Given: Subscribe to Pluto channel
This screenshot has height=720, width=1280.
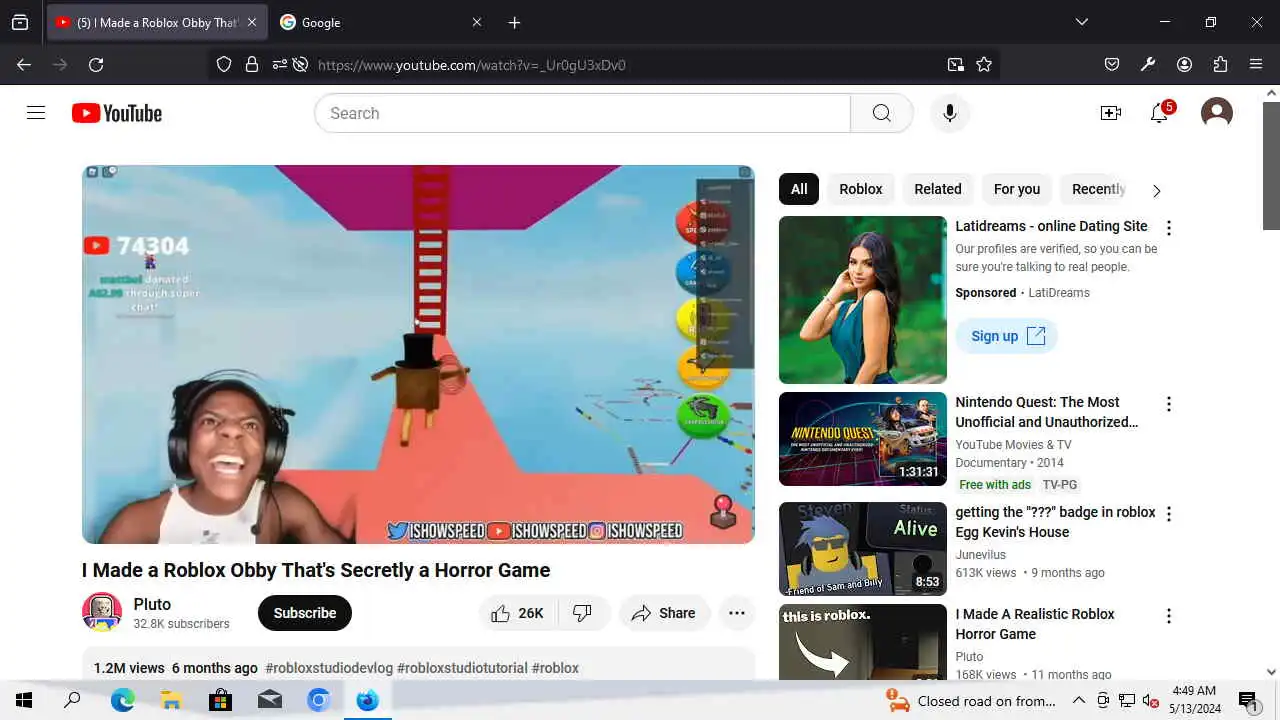Looking at the screenshot, I should (305, 613).
